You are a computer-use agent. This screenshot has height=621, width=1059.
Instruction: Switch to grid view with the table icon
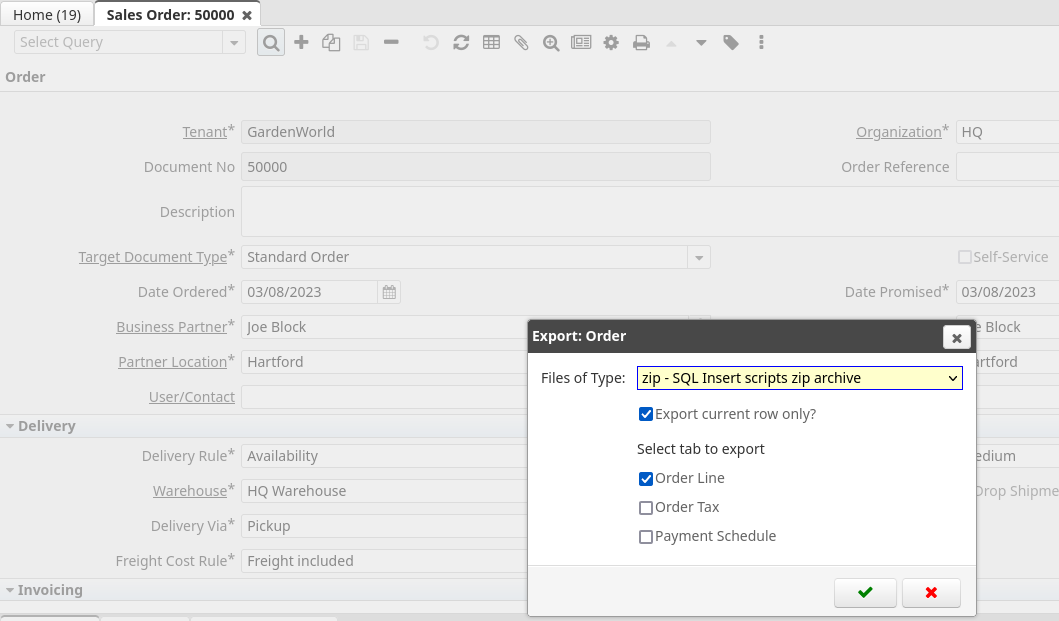[x=491, y=42]
